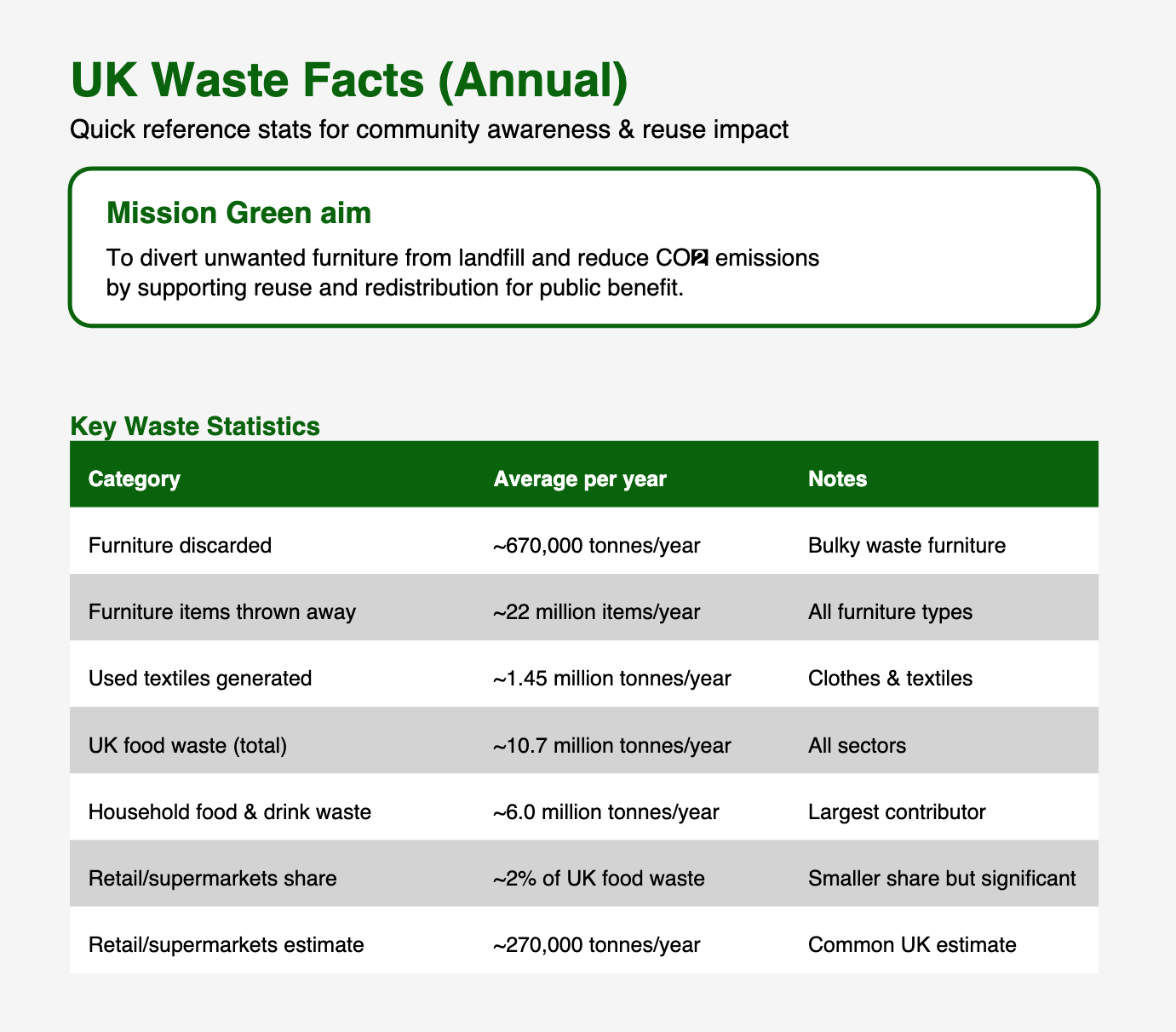Select the UK food waste (total) cell
The image size is (1176, 1032).
(187, 745)
